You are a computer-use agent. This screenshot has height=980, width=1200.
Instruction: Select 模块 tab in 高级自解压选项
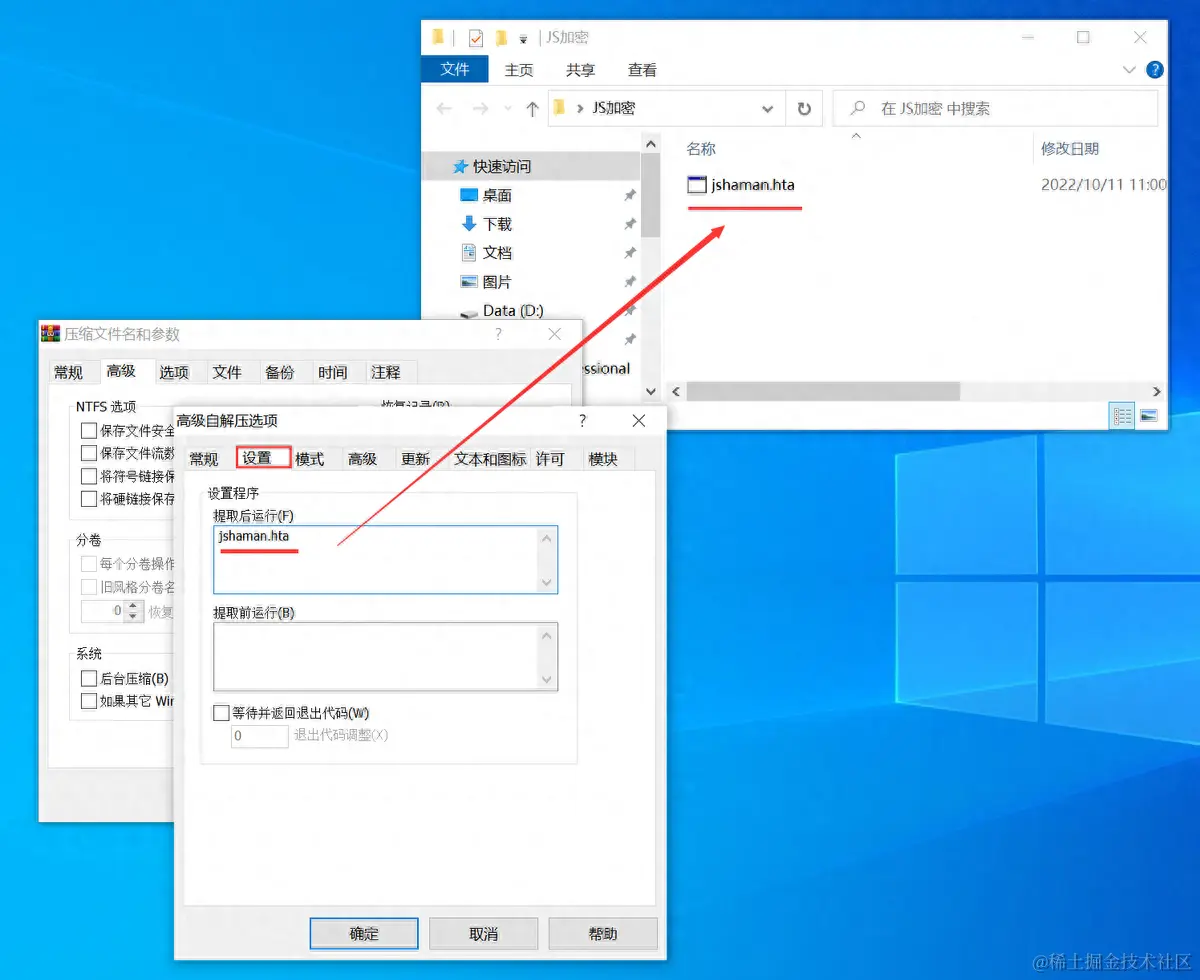click(603, 459)
